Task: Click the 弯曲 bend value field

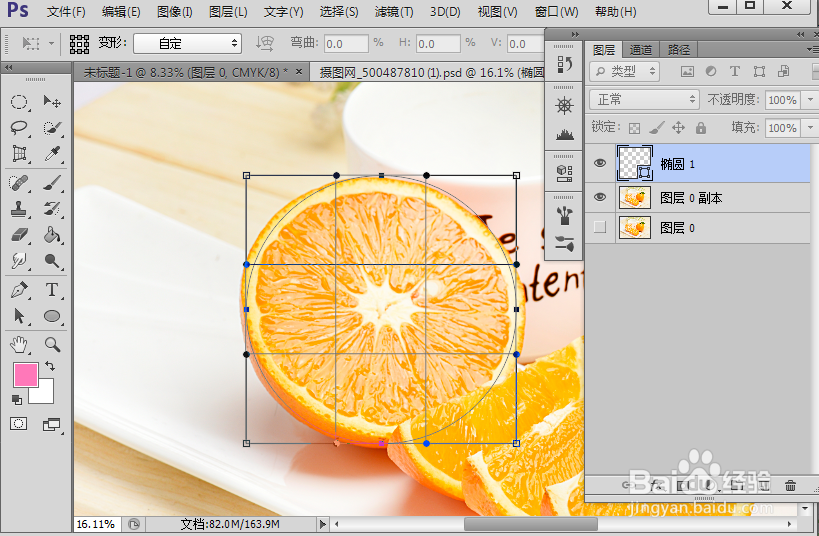Action: (346, 43)
